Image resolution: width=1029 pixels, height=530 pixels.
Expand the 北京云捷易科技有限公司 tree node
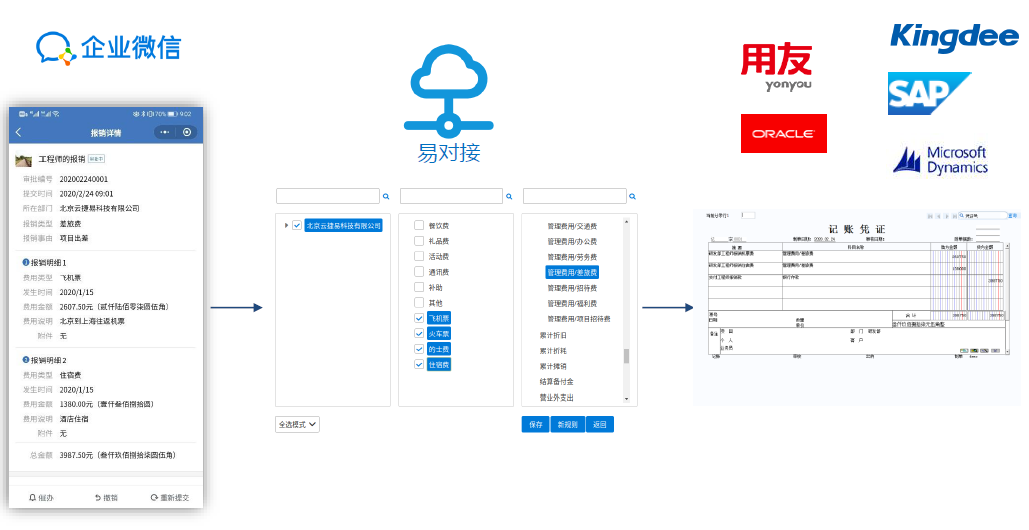(x=286, y=225)
